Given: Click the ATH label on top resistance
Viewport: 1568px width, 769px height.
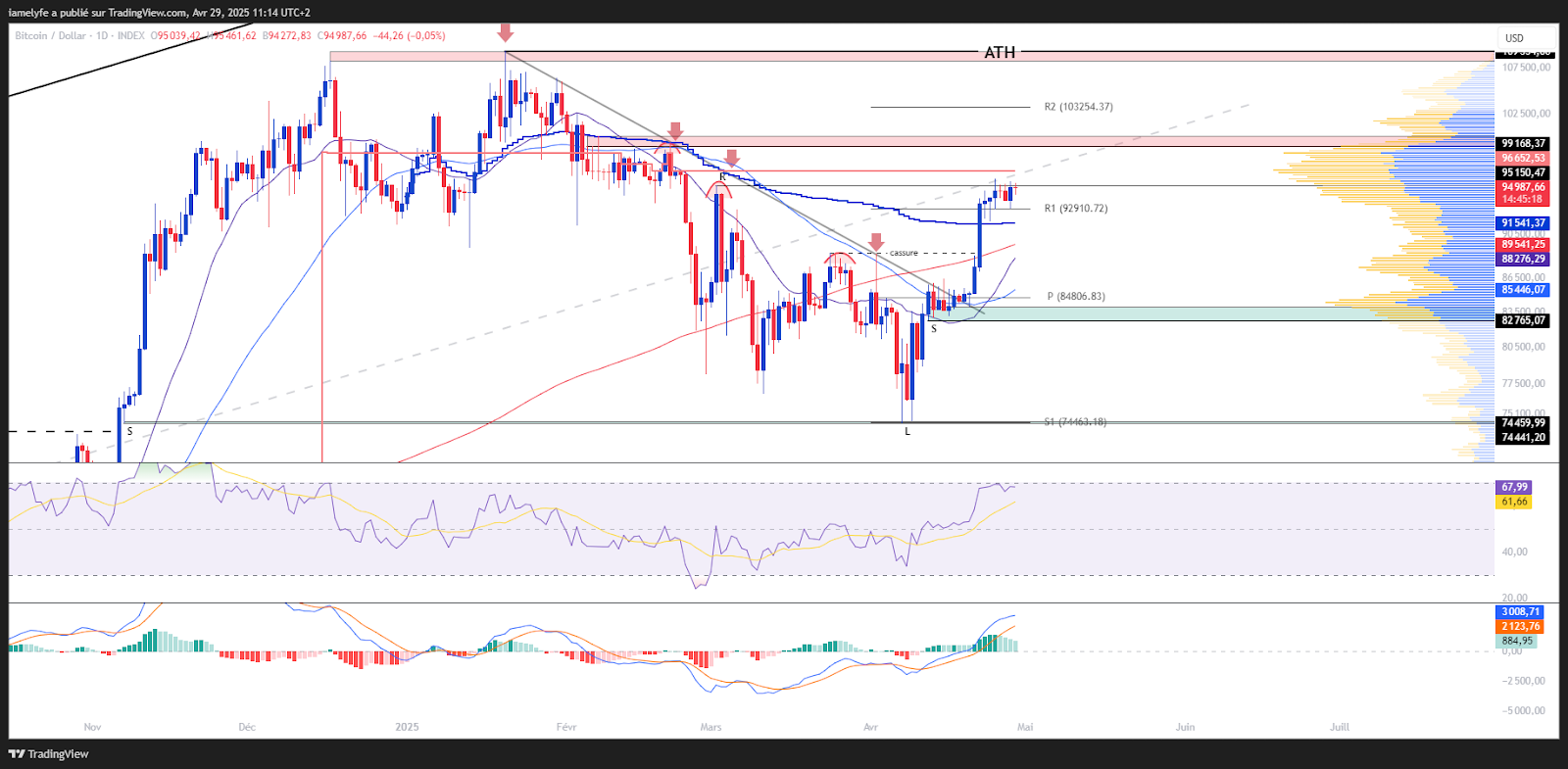Looking at the screenshot, I should [1000, 53].
